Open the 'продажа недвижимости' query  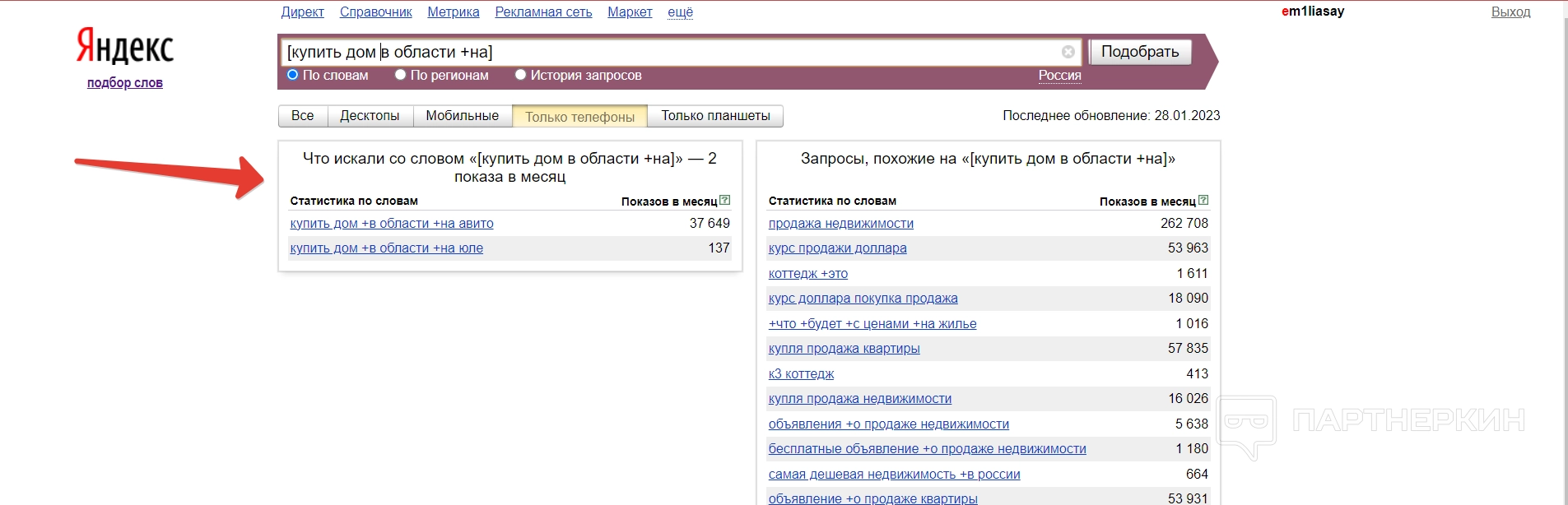pos(841,224)
